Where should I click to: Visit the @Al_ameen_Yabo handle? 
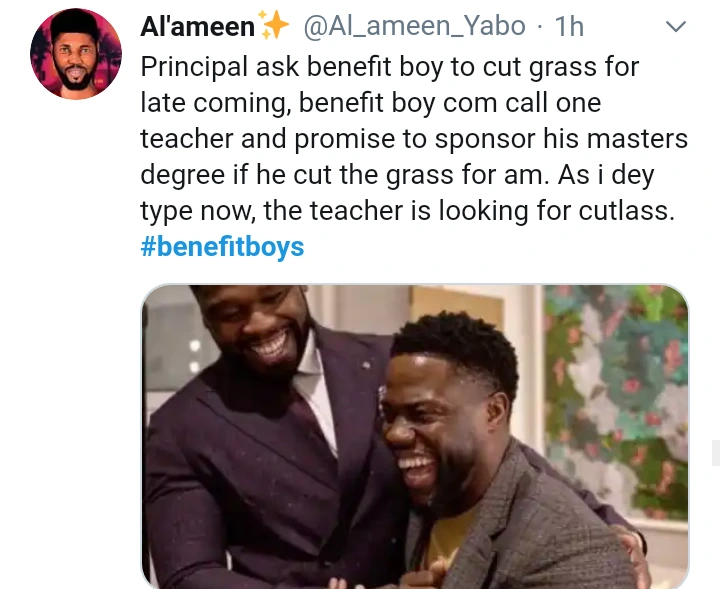click(x=414, y=26)
